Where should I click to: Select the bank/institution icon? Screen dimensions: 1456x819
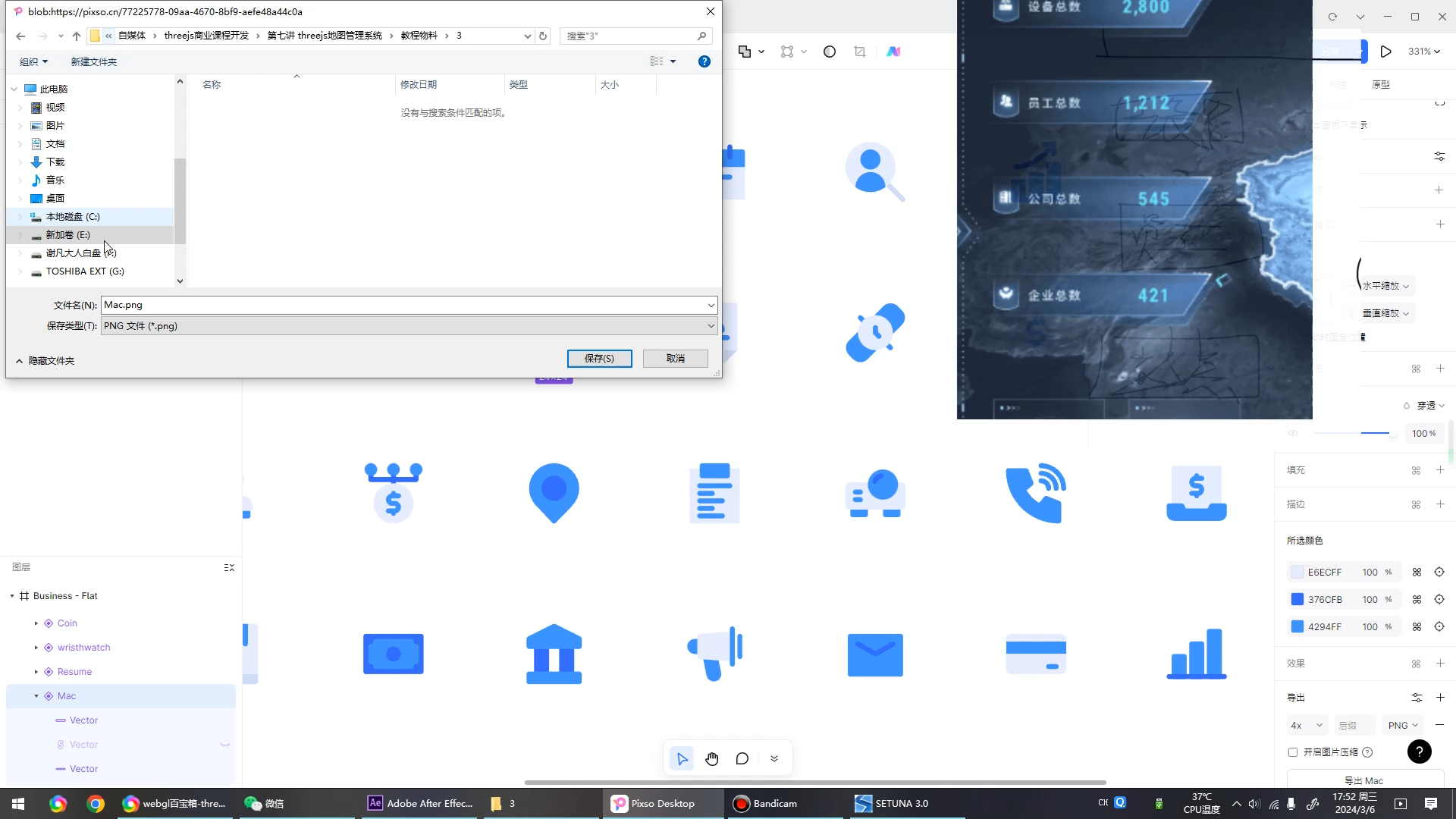[x=554, y=654]
